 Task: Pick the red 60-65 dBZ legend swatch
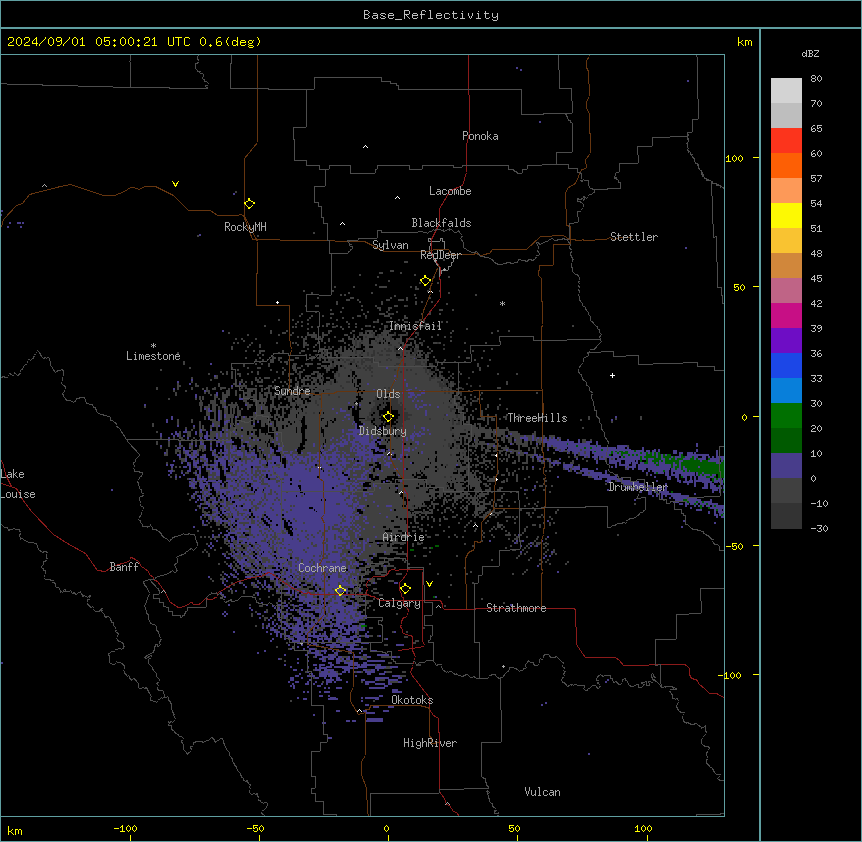(786, 140)
